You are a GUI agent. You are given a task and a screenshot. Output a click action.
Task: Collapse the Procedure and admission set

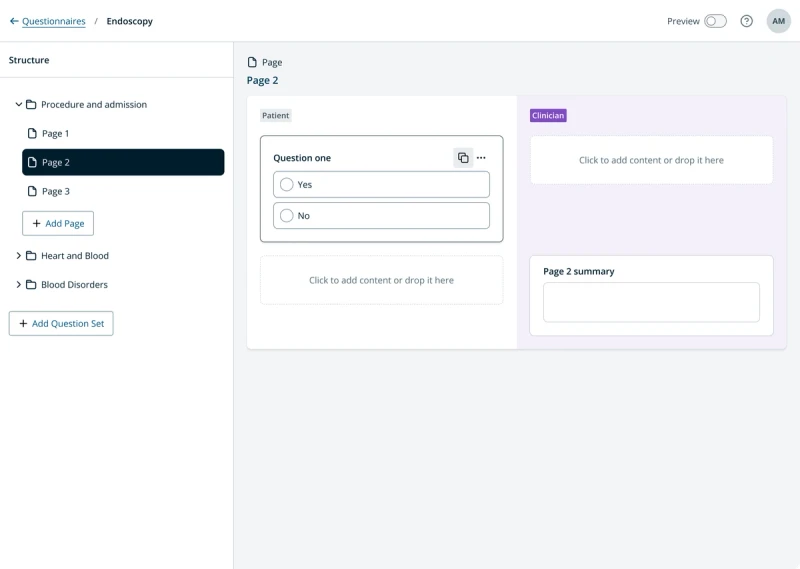[18, 104]
